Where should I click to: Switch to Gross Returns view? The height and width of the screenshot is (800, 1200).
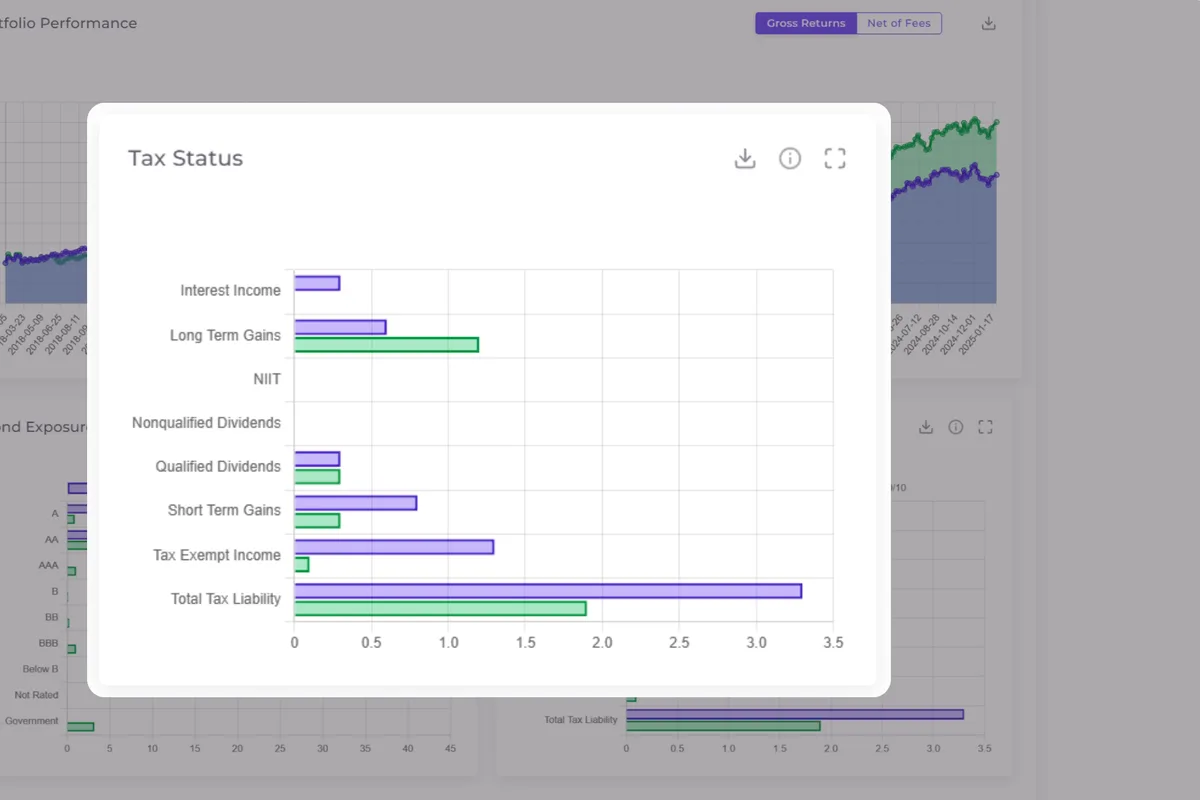coord(806,23)
